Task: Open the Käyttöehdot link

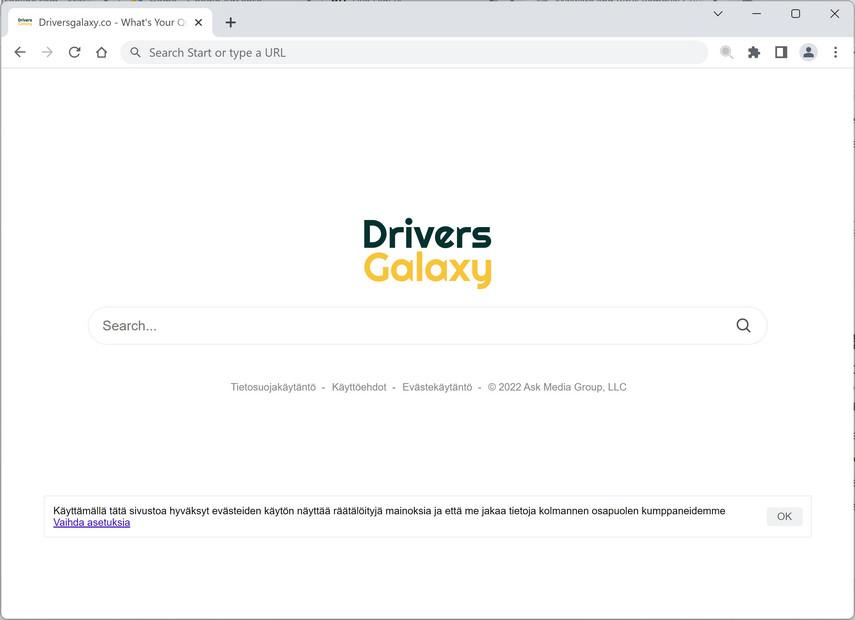Action: point(359,387)
